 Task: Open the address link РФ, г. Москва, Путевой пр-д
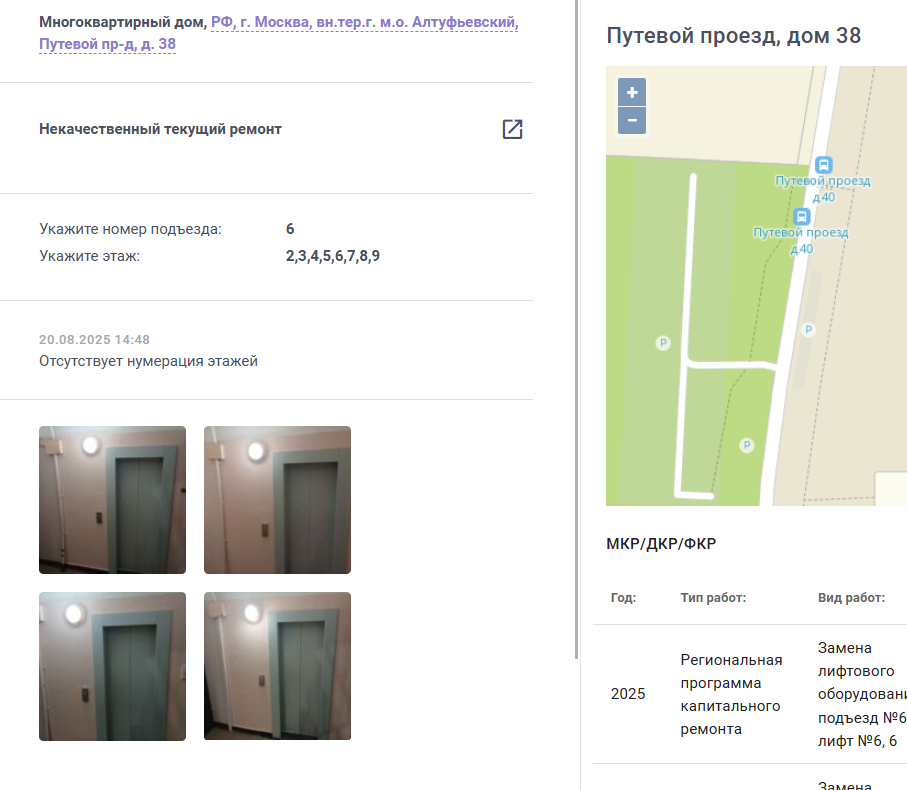[279, 33]
